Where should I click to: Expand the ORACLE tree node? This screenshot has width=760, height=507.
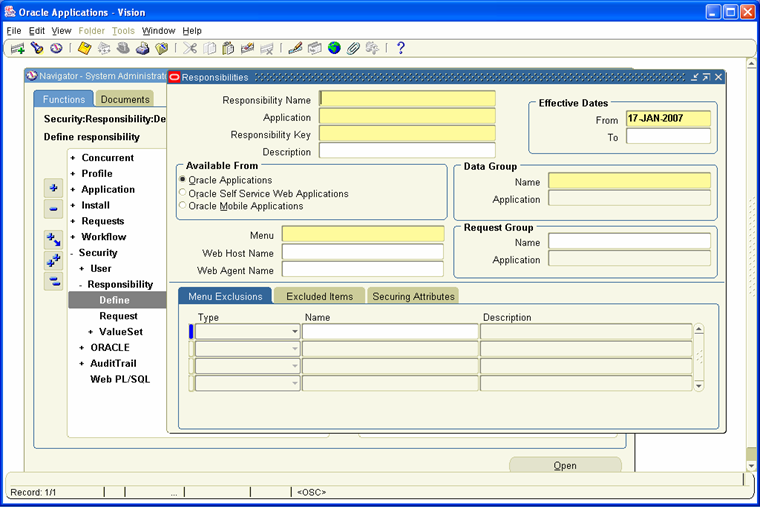click(81, 348)
